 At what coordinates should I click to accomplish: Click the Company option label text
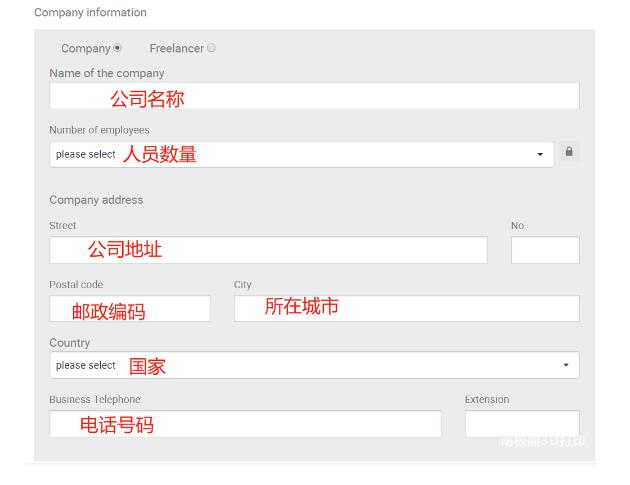pos(85,48)
